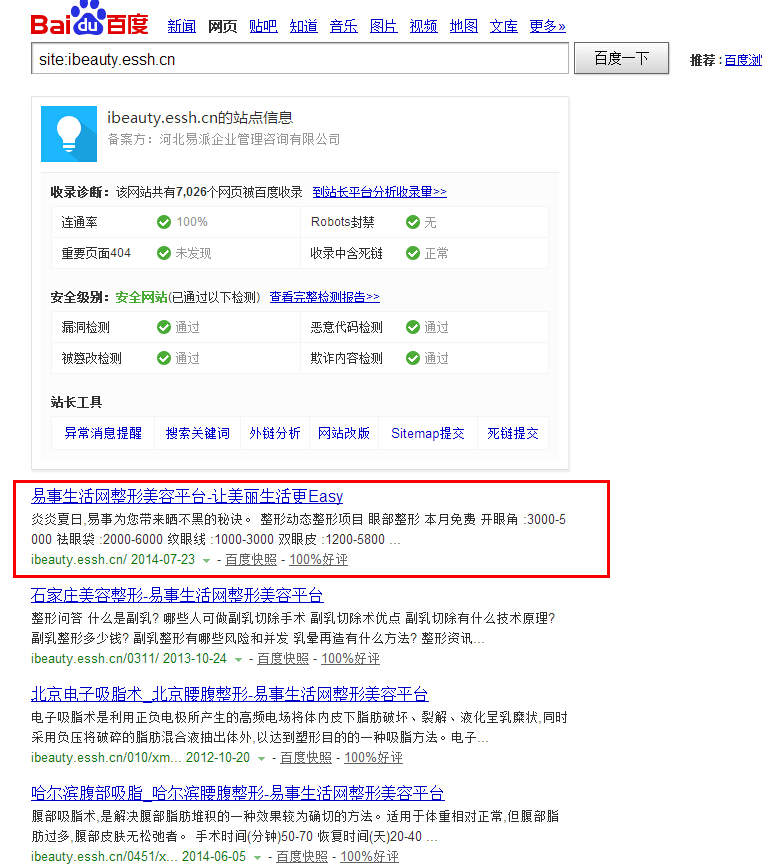
Task: Open 查看完整检测报告>> link
Action: coord(325,297)
